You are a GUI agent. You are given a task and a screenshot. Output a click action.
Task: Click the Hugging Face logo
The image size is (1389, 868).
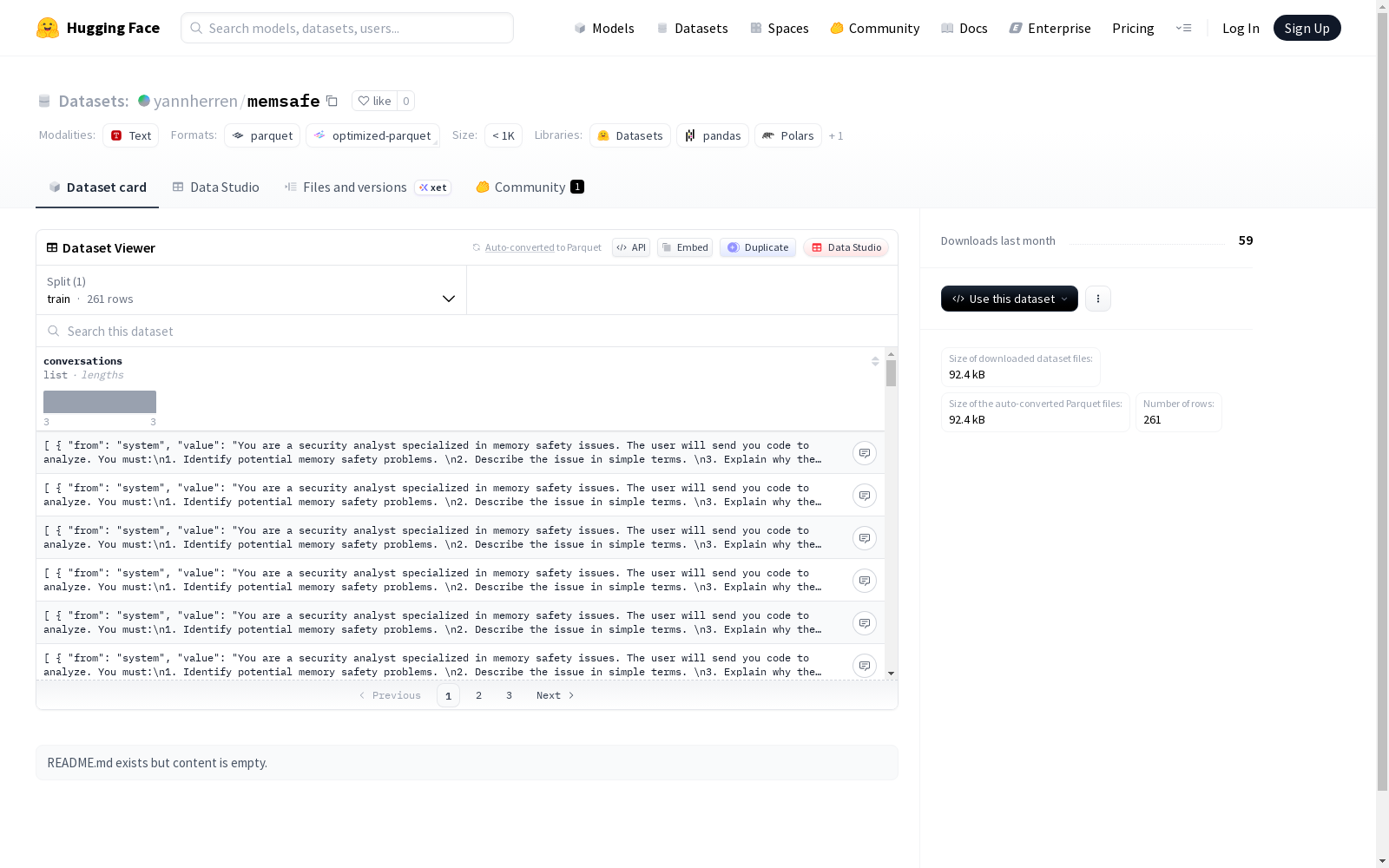tap(97, 28)
